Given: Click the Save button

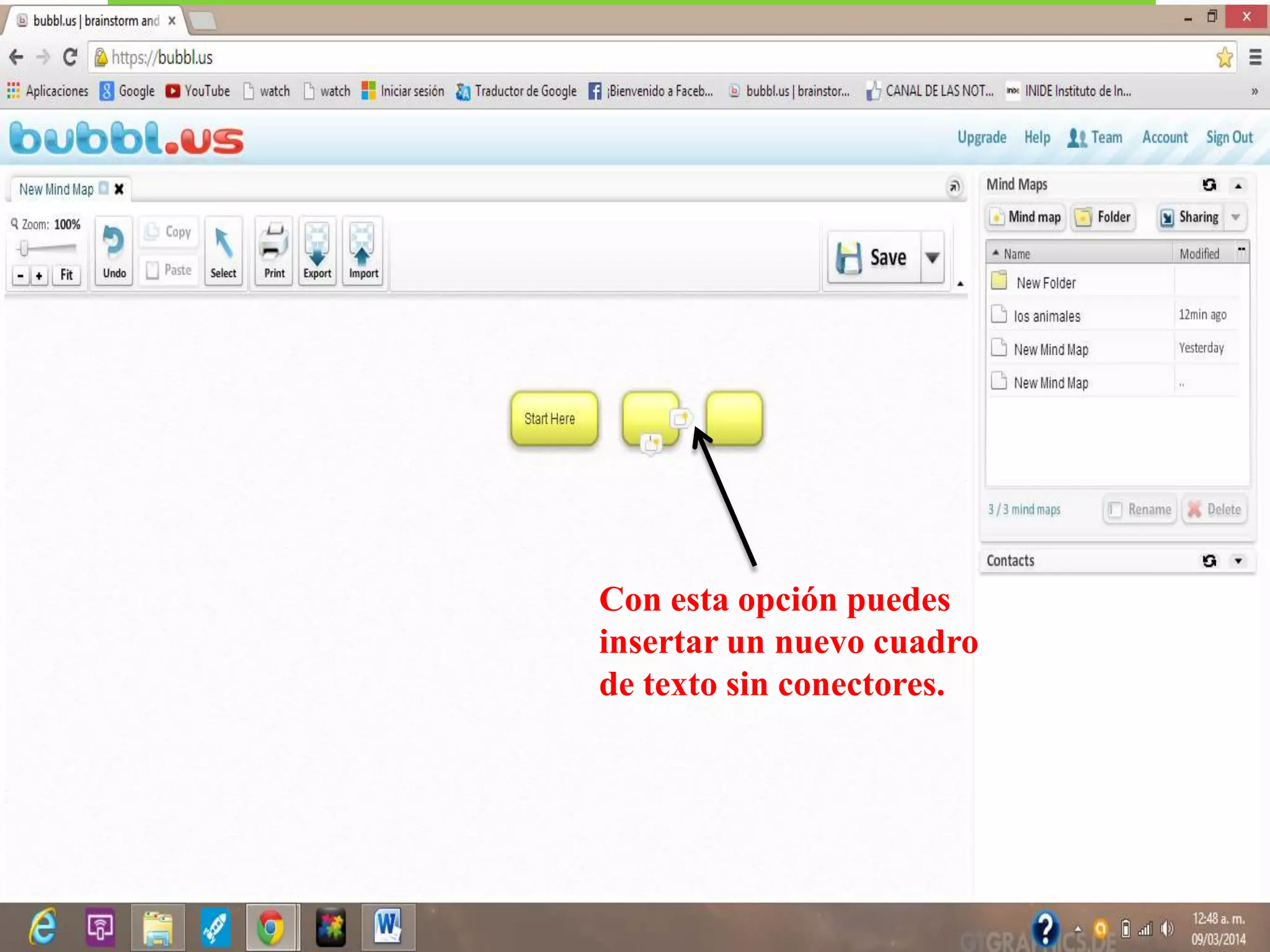Looking at the screenshot, I should point(874,257).
